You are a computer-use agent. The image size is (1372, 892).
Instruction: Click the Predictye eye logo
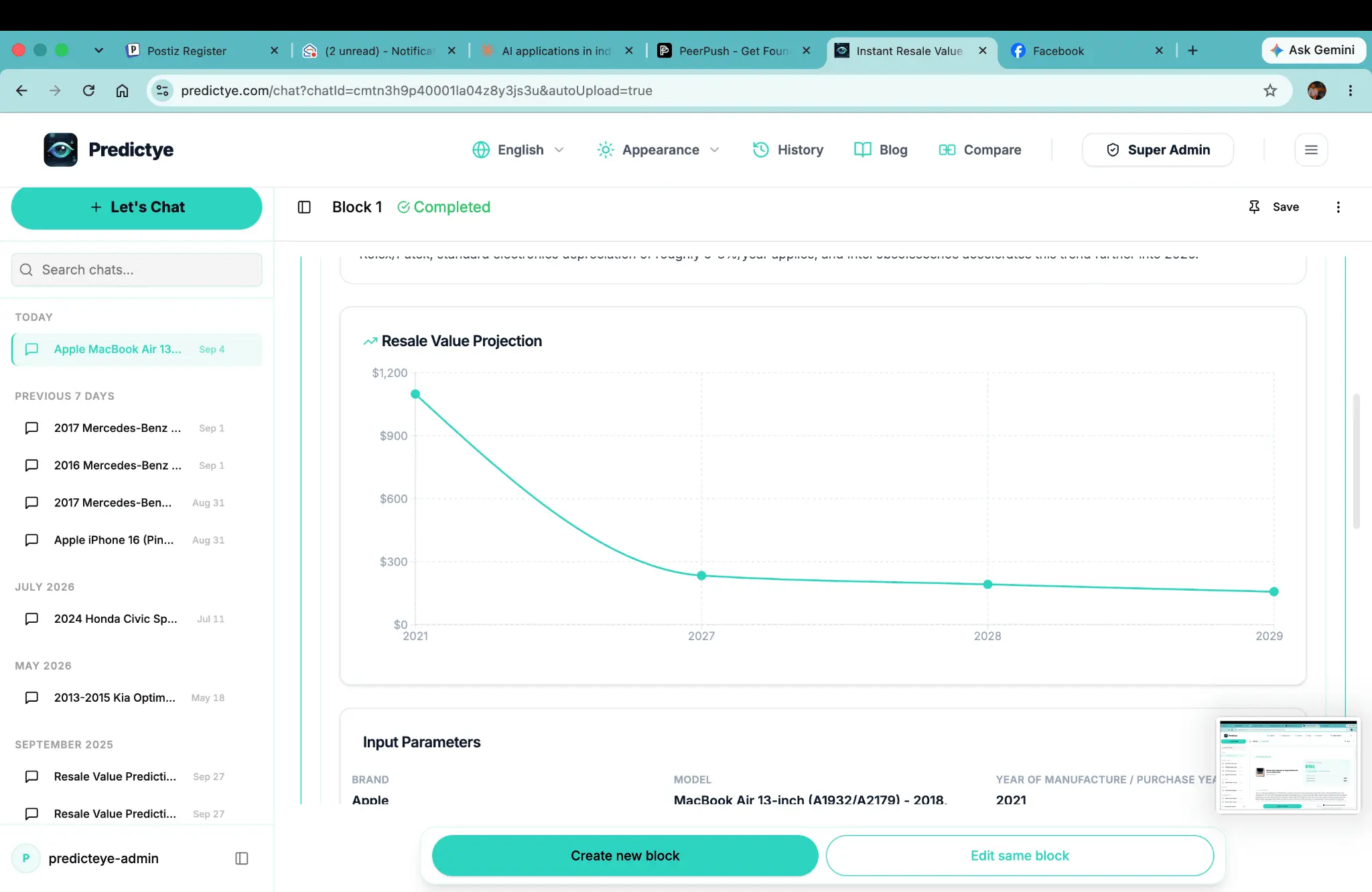click(x=60, y=149)
